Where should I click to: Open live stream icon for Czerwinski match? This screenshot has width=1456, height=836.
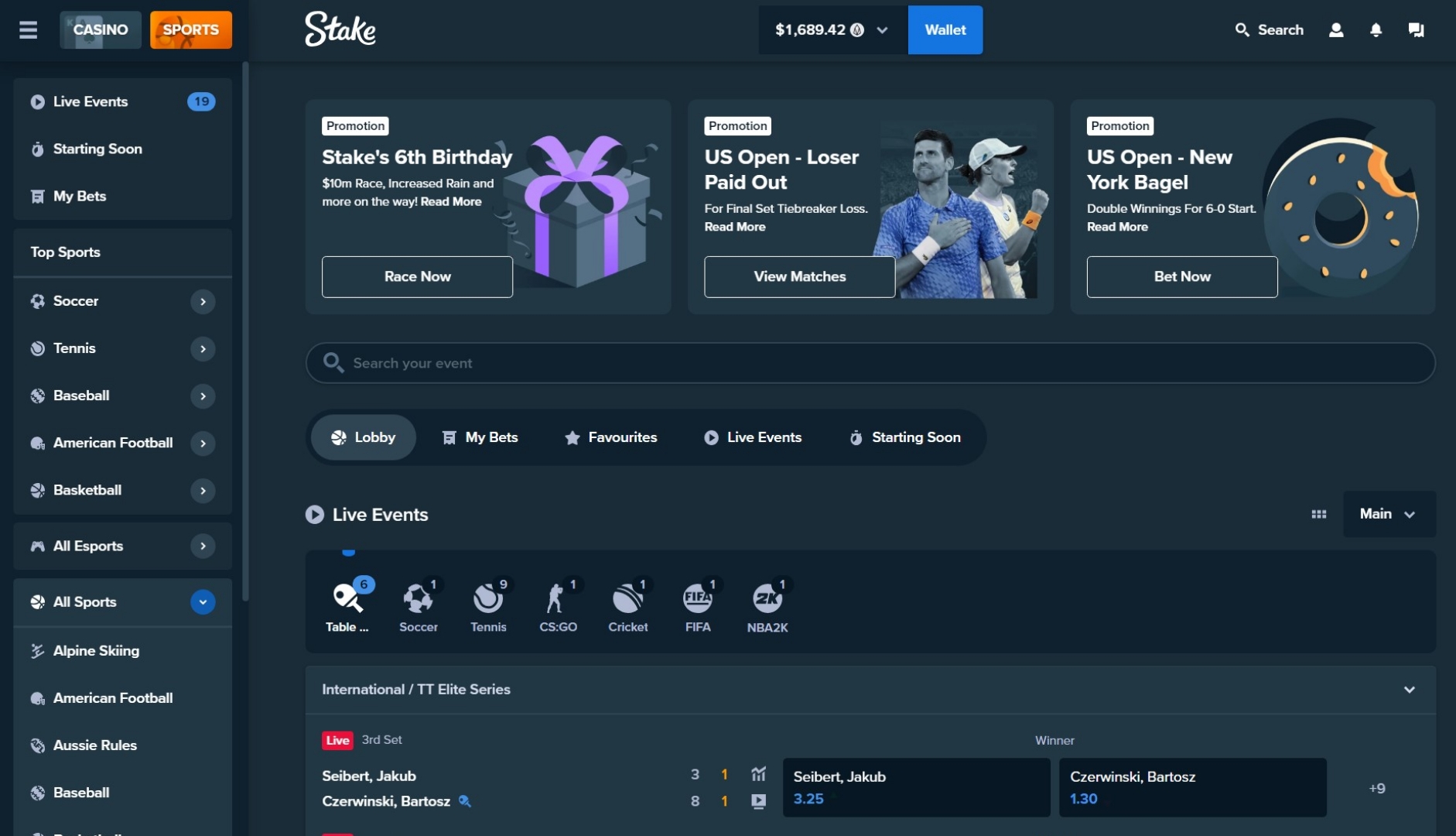click(x=758, y=801)
